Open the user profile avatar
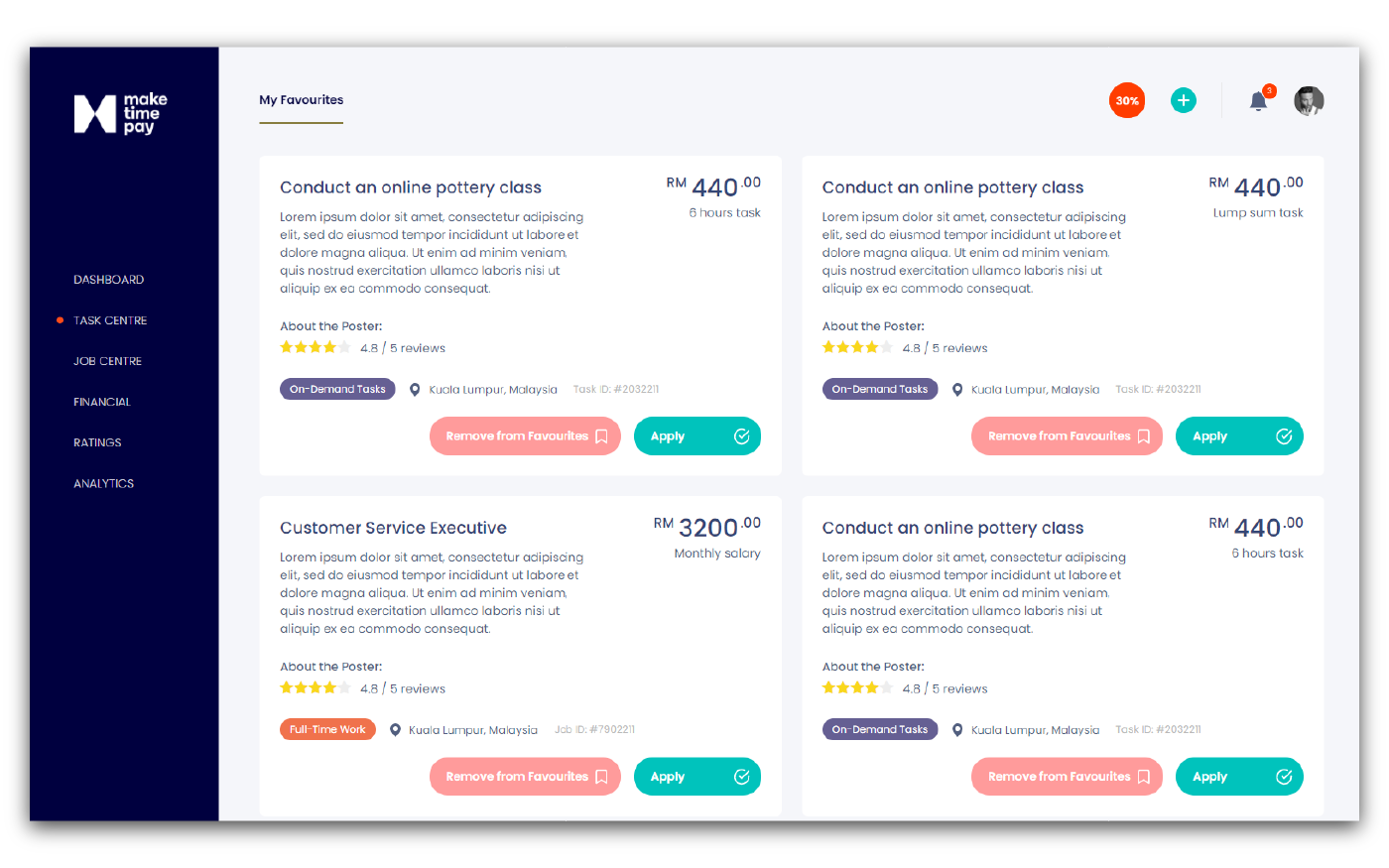1389x868 pixels. point(1309,101)
